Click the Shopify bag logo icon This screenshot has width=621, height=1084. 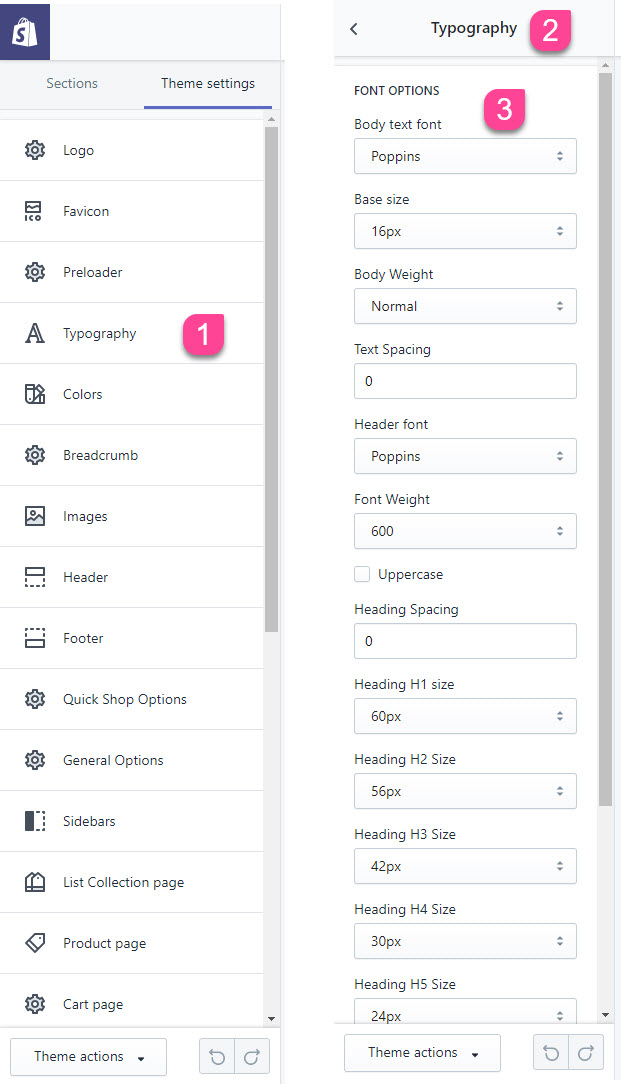[x=25, y=32]
